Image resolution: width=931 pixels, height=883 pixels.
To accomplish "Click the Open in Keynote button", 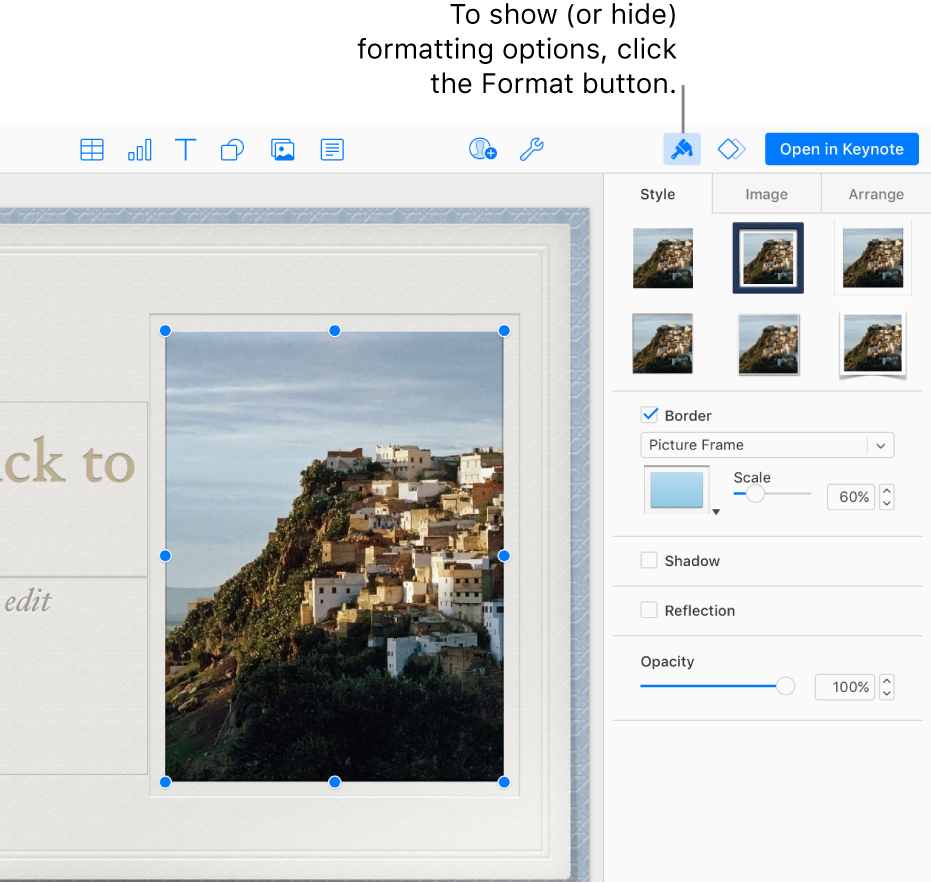I will click(x=841, y=149).
